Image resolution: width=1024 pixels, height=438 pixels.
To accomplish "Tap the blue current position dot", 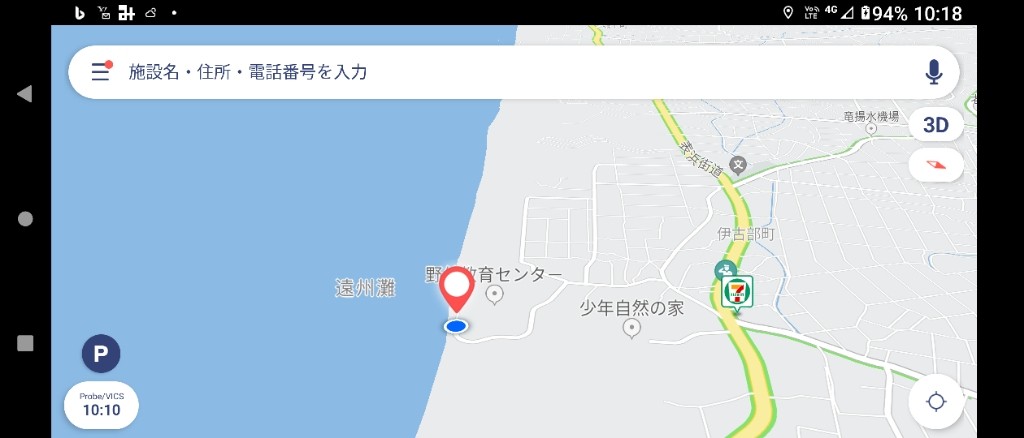I will pyautogui.click(x=456, y=326).
